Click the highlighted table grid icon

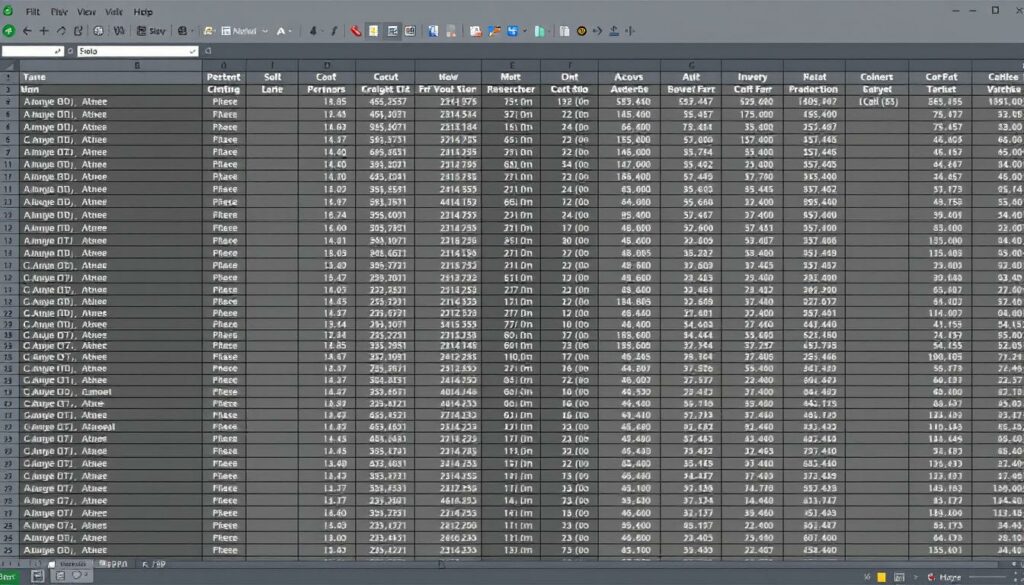click(392, 31)
